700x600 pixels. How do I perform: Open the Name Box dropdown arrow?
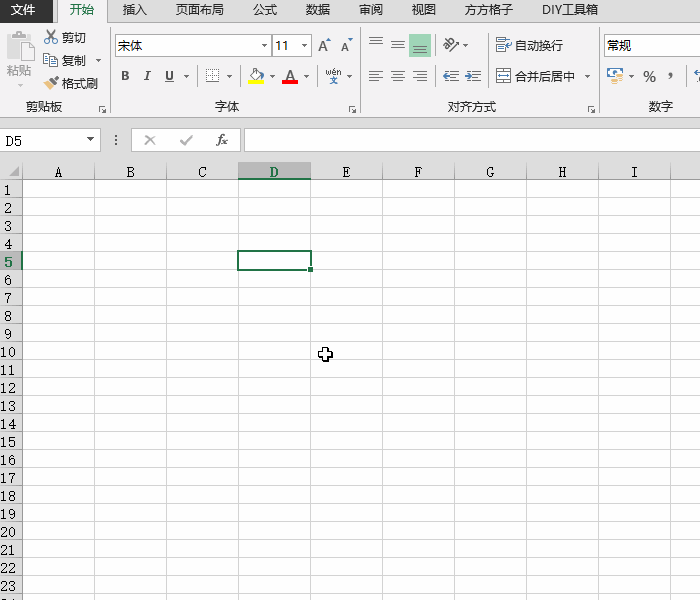[x=90, y=139]
